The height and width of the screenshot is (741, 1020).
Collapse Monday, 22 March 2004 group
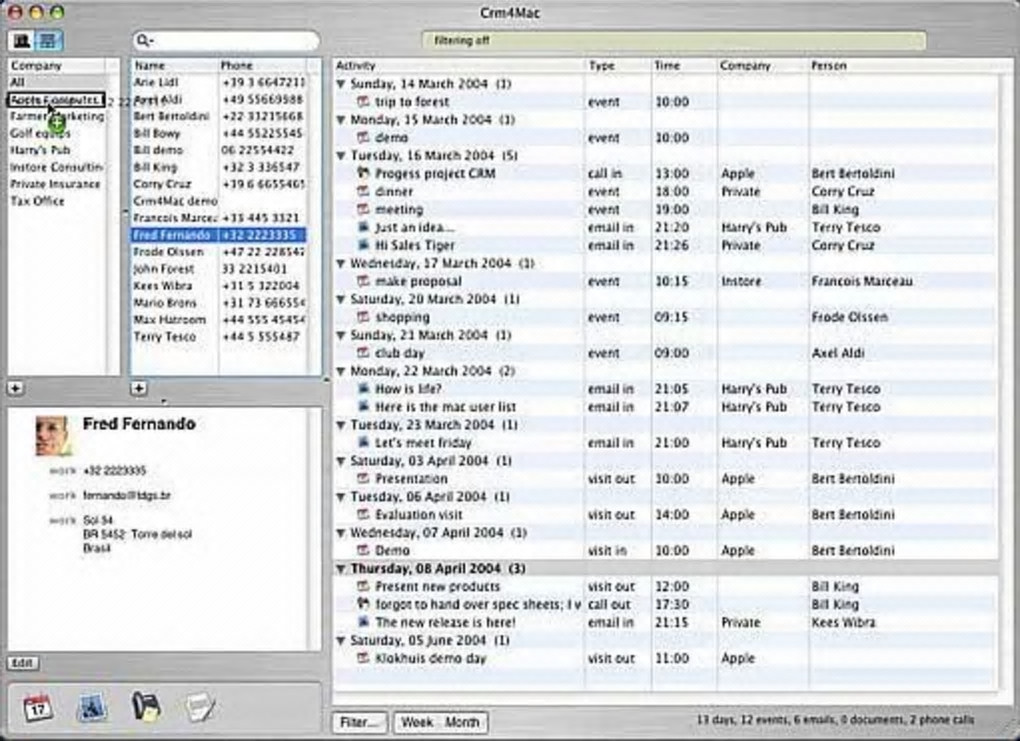point(341,371)
